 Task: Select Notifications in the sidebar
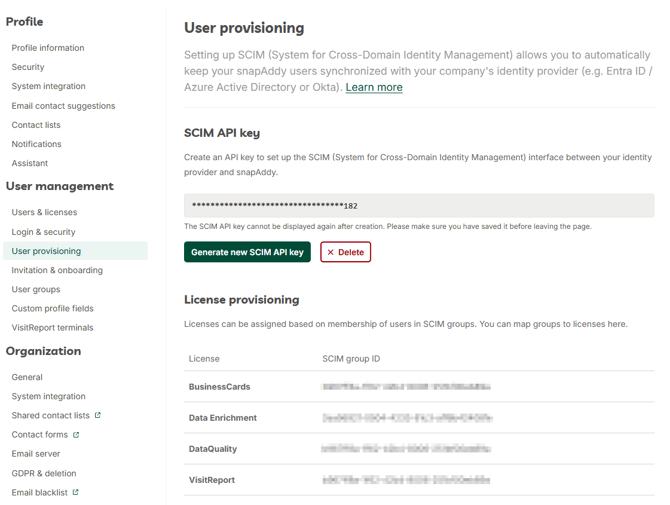[36, 144]
